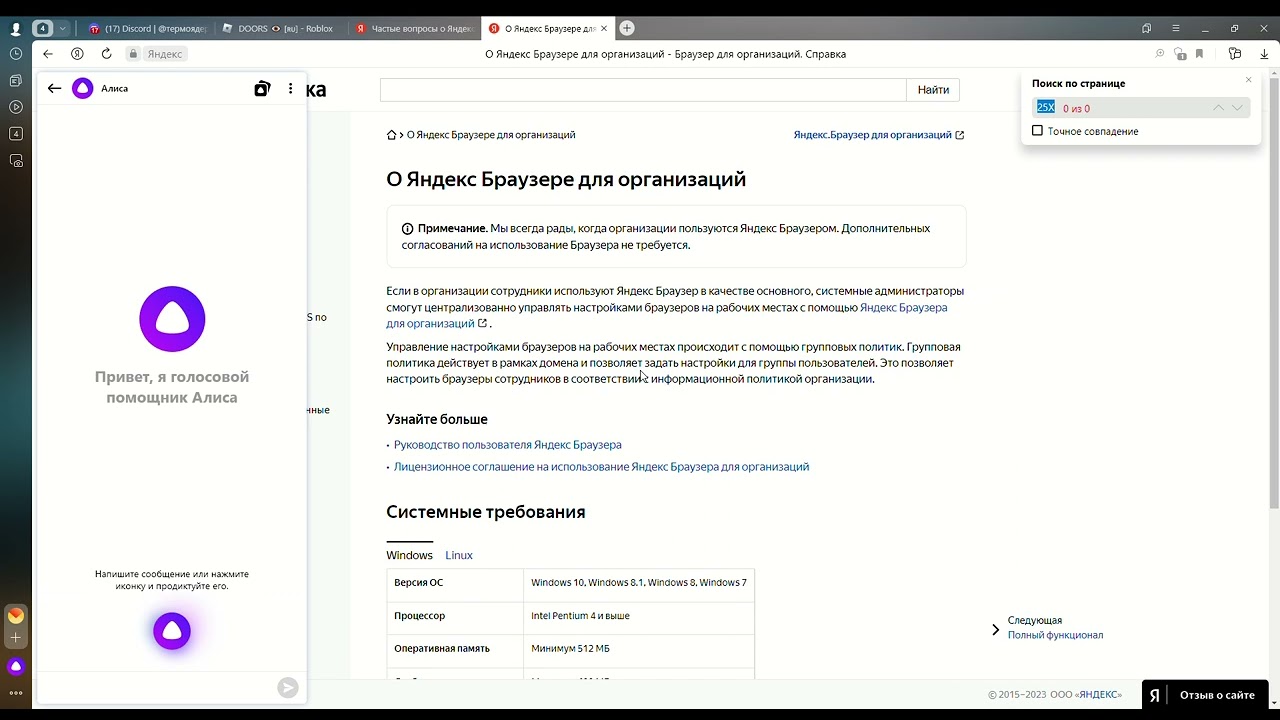Click О Яндекс Браузере breadcrumb link
Viewport: 1280px width, 720px height.
click(x=491, y=135)
